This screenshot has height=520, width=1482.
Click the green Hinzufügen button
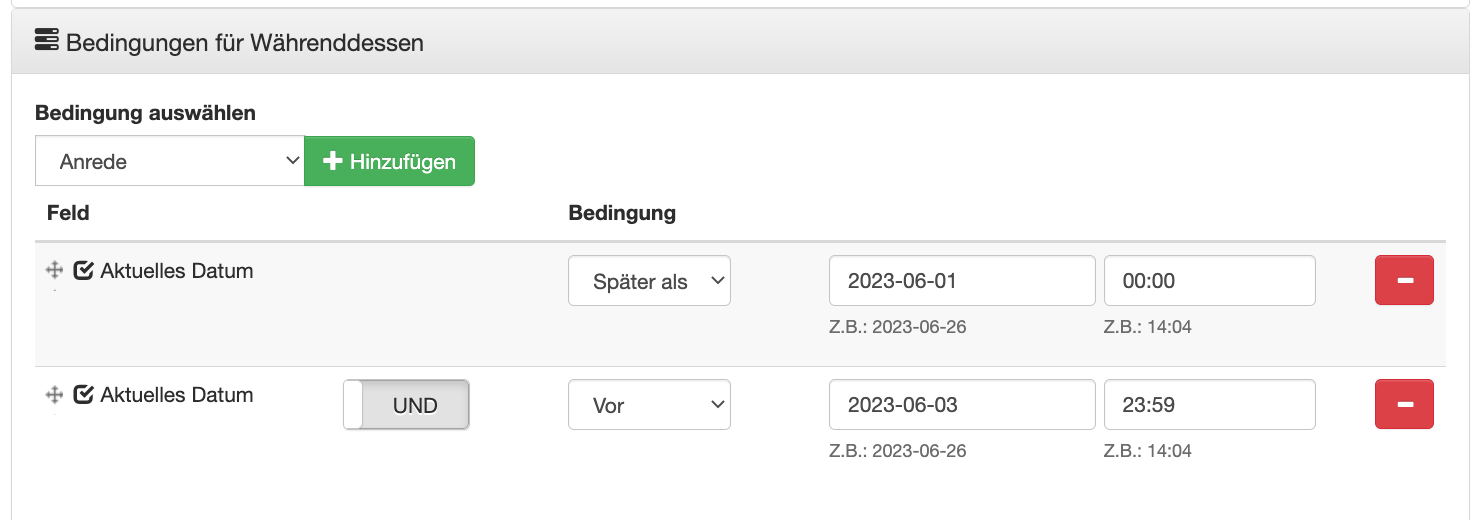tap(389, 161)
